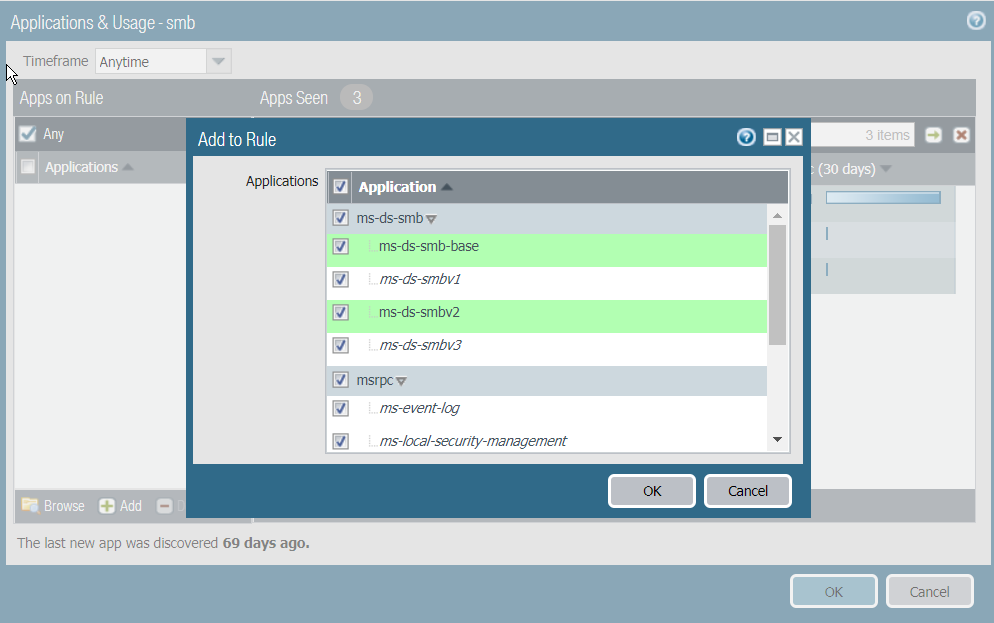Click the 3 items search field
The image size is (994, 623).
863,135
